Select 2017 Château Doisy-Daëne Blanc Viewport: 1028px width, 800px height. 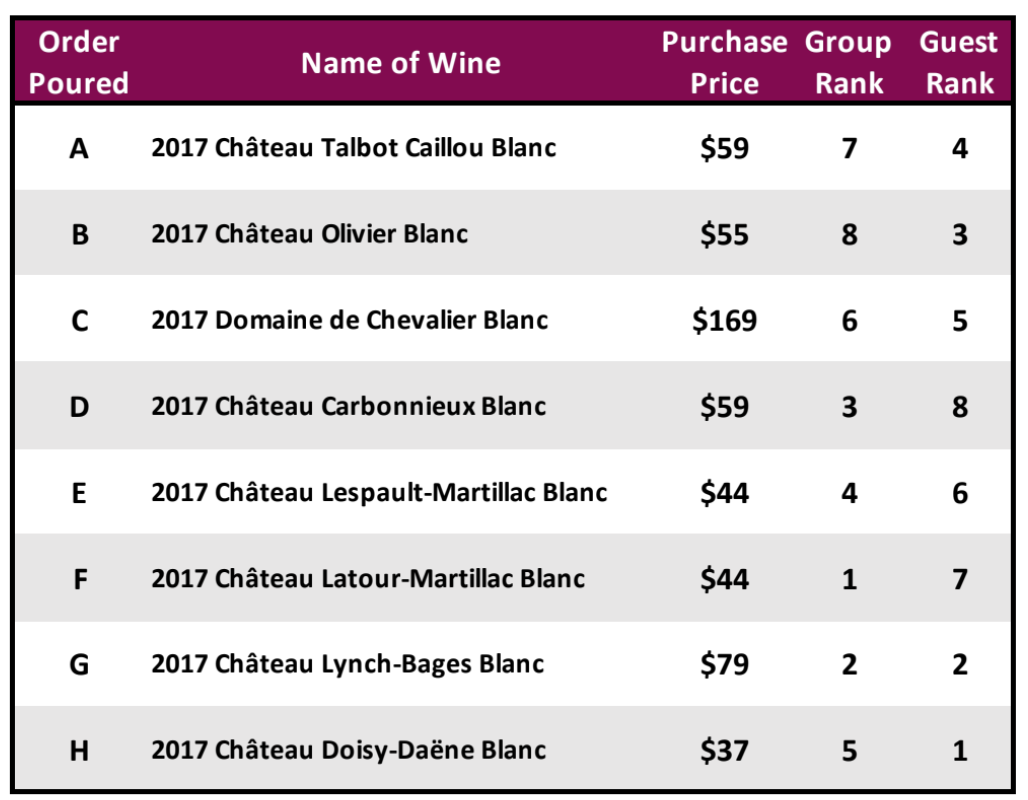click(x=349, y=750)
